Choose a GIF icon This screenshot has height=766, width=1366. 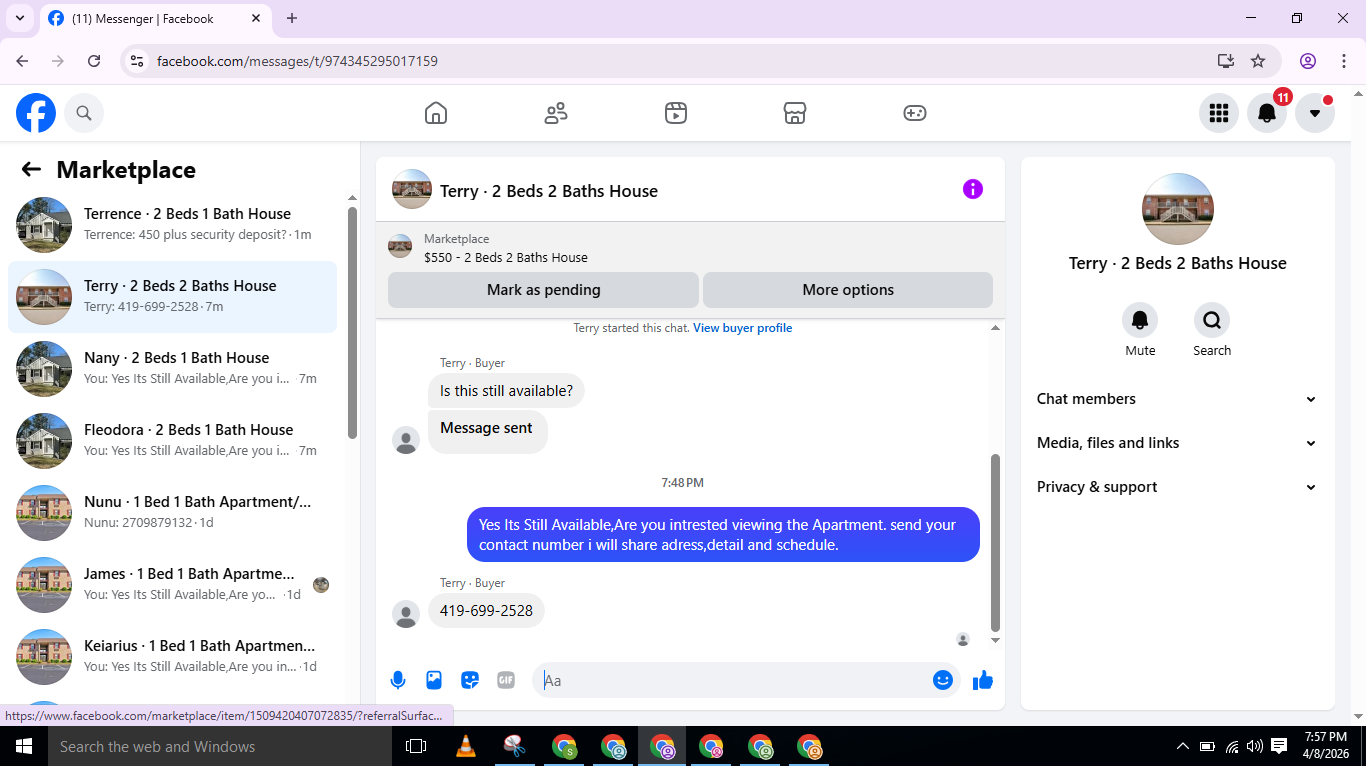click(x=506, y=680)
